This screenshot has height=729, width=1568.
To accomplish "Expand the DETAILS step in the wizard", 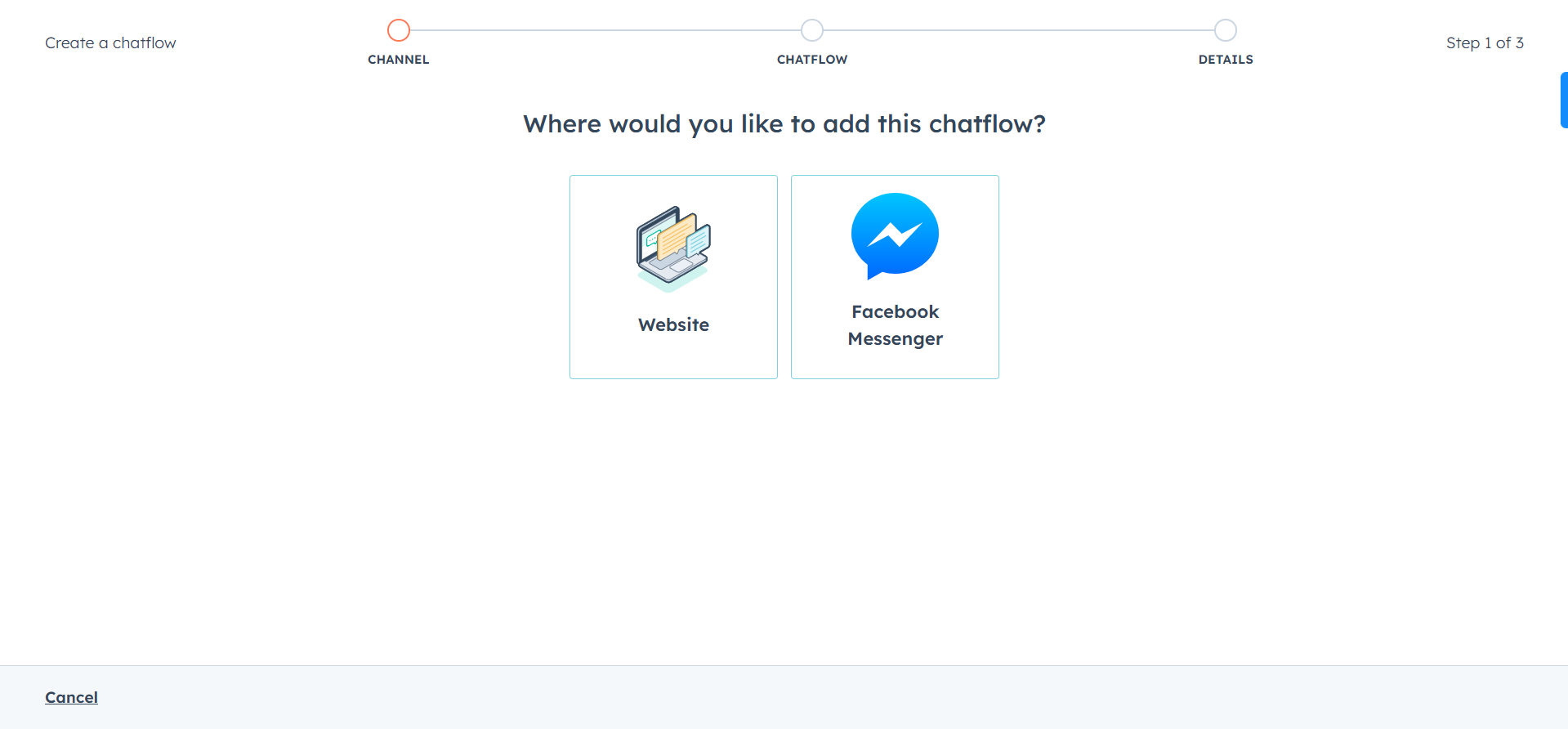I will pyautogui.click(x=1225, y=42).
